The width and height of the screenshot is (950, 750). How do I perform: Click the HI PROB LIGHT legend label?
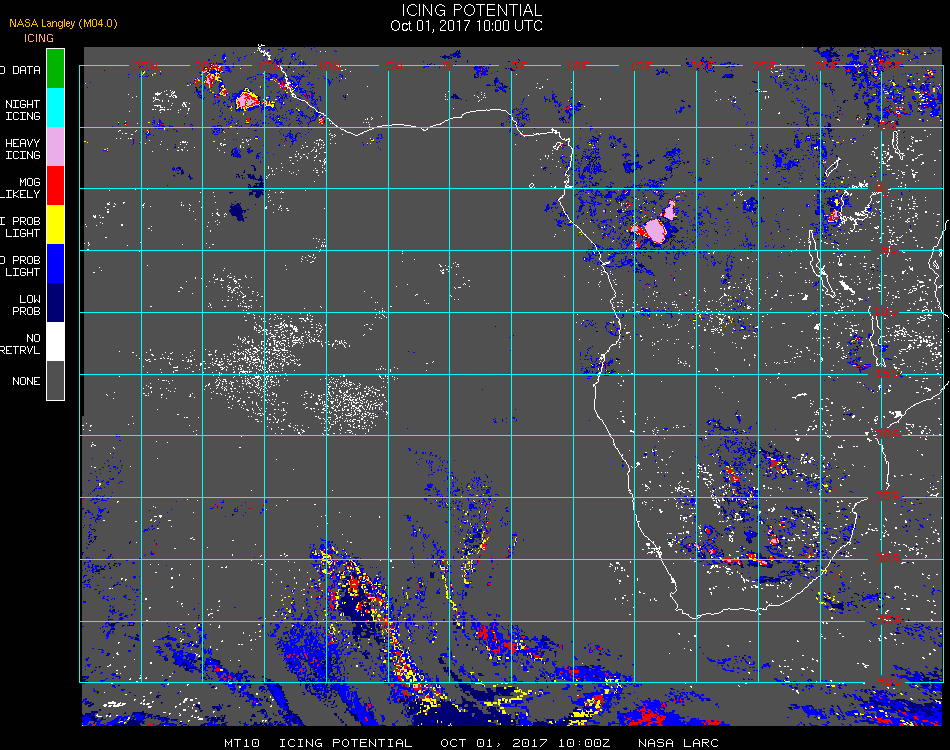coord(21,227)
